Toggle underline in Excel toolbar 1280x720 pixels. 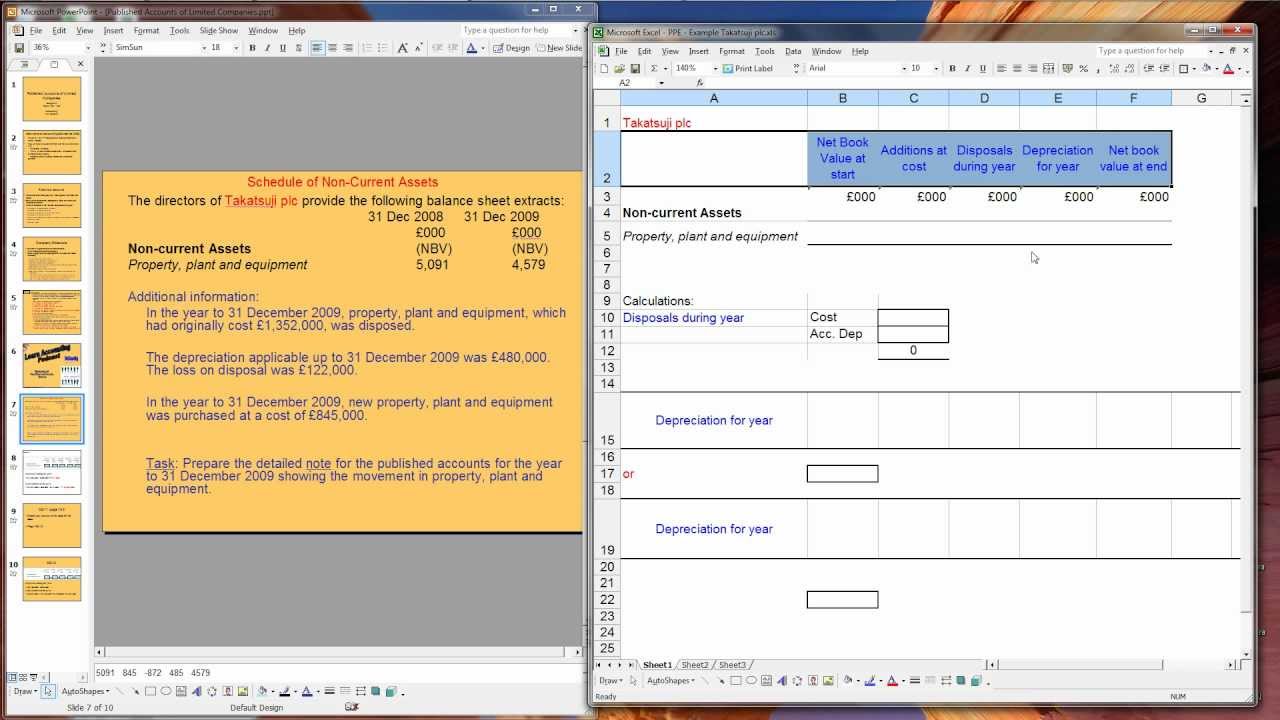[x=982, y=68]
